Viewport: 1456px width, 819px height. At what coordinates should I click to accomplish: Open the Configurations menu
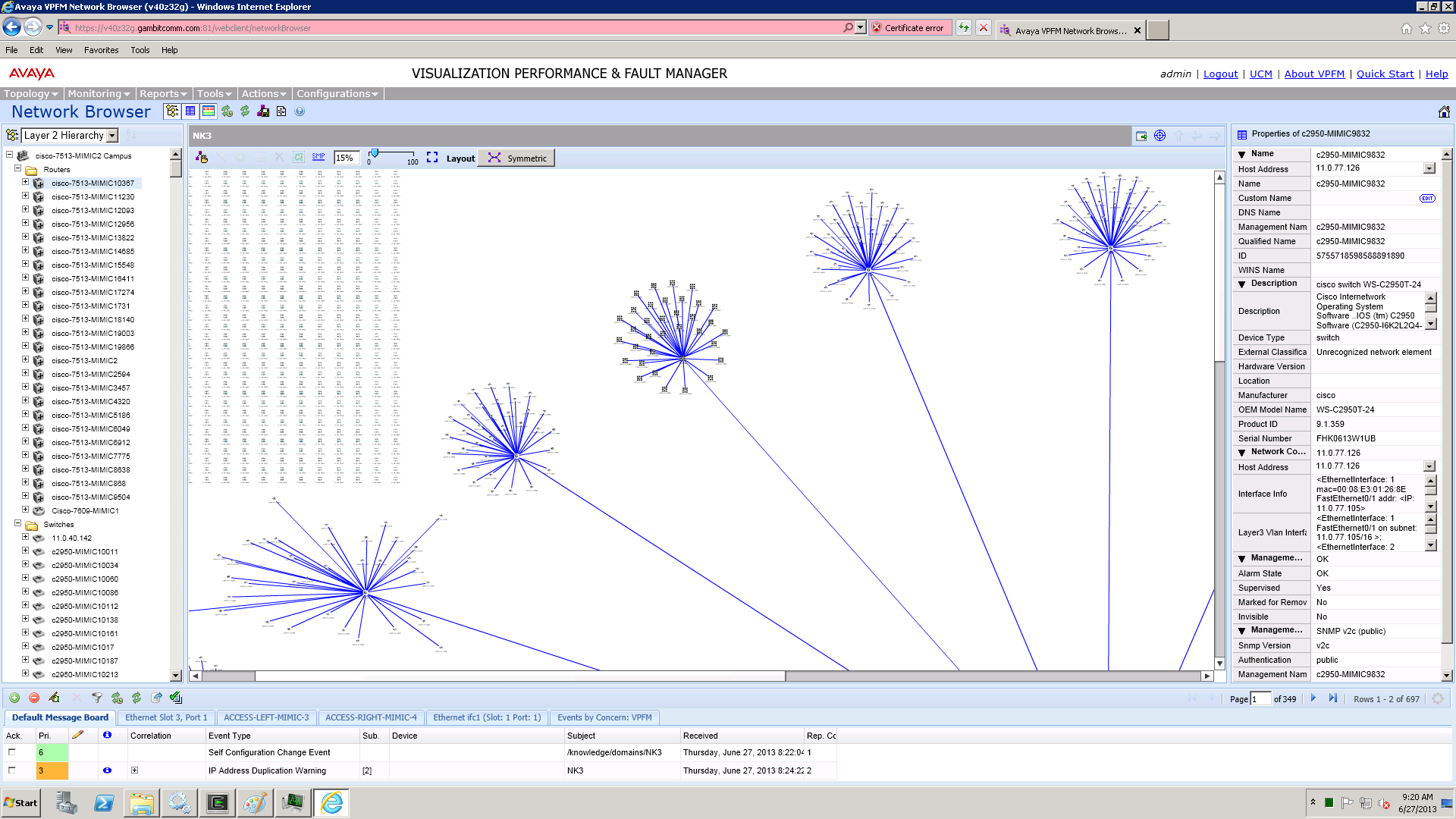point(337,94)
